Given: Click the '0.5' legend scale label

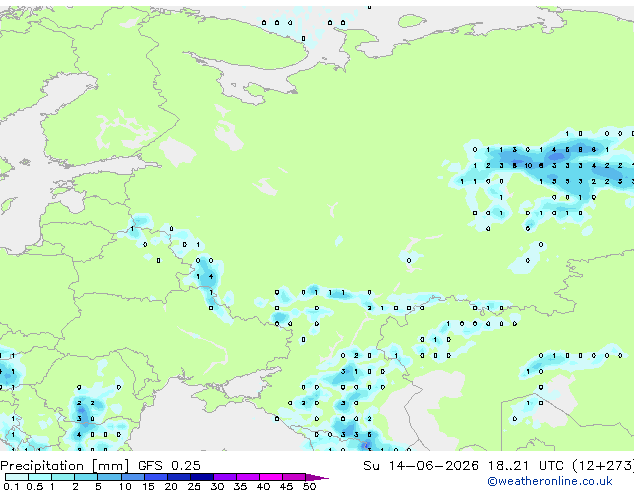Looking at the screenshot, I should (x=34, y=486).
